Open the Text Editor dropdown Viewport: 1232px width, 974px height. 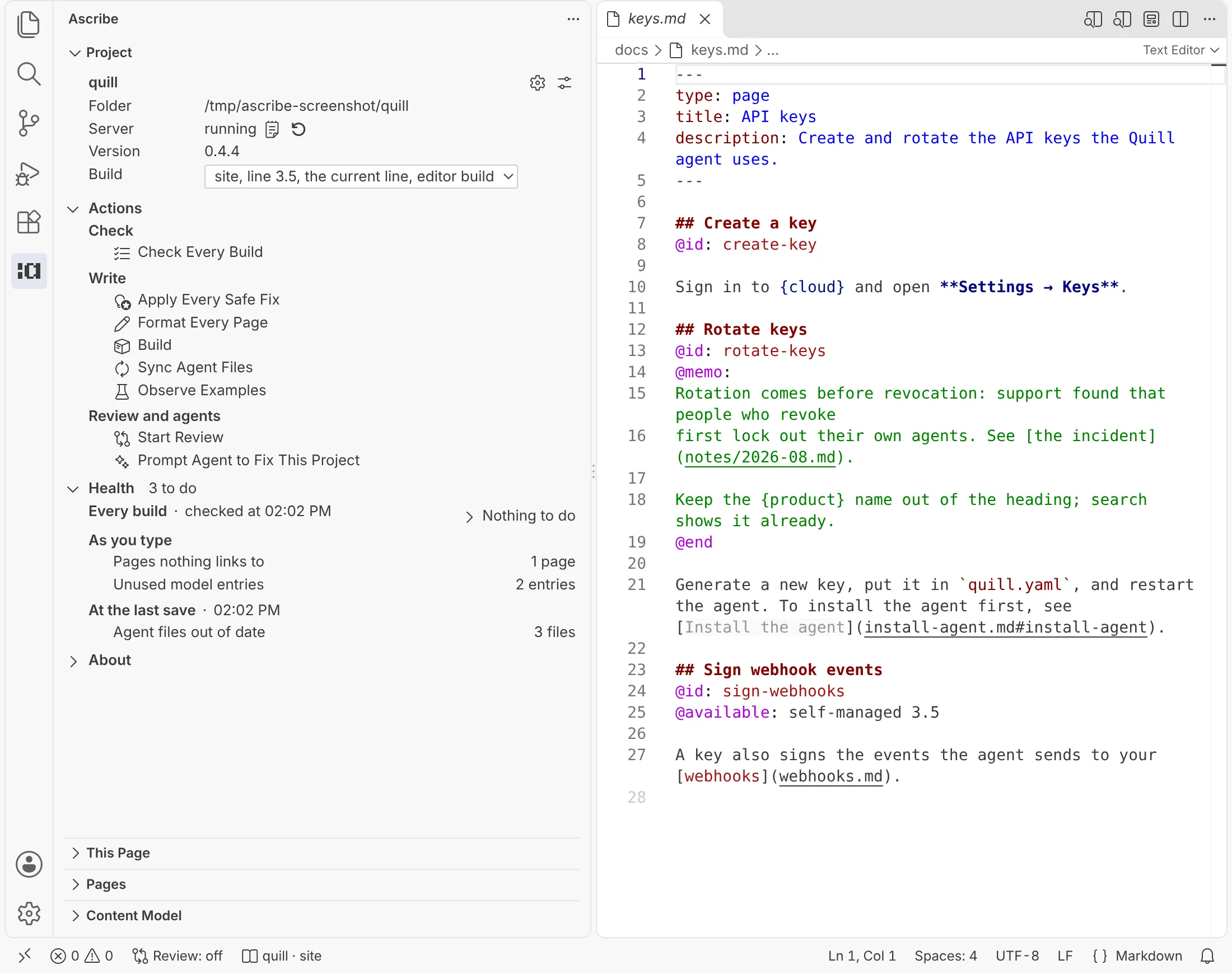1180,50
